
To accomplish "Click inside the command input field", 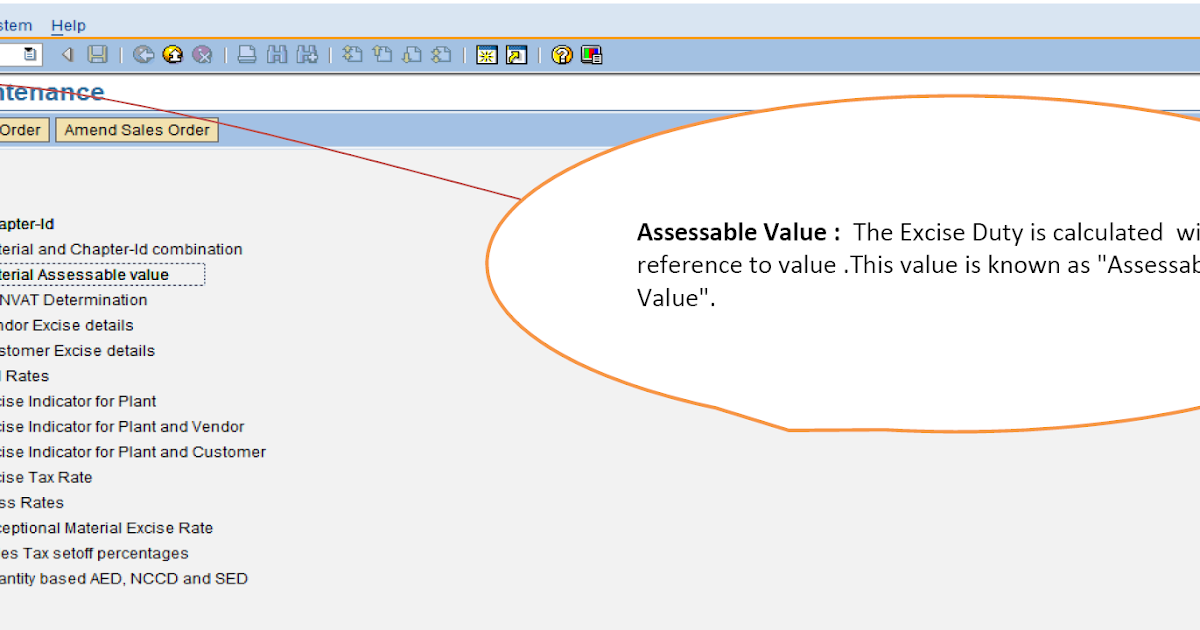I will pyautogui.click(x=14, y=55).
